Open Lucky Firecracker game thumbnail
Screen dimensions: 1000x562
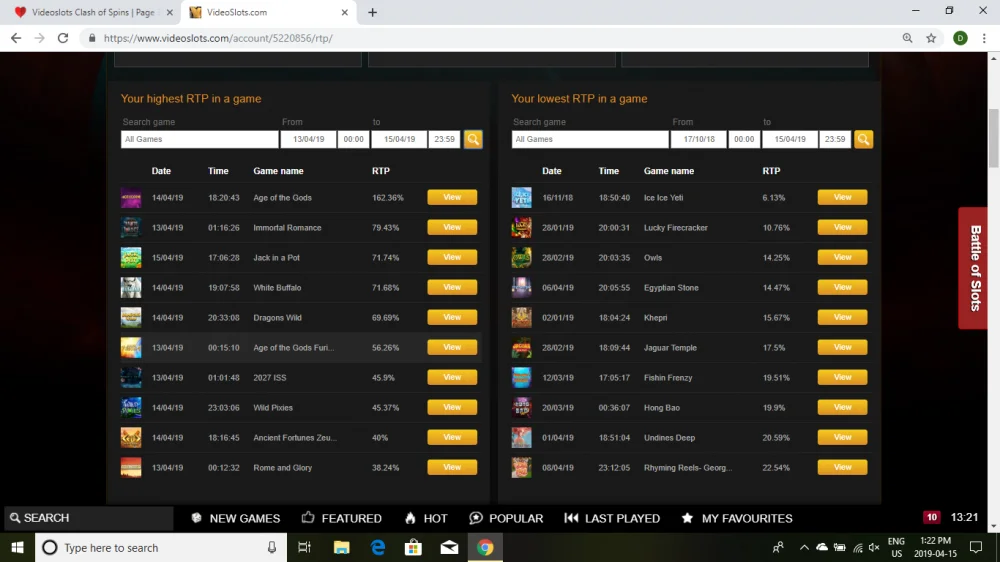tap(521, 228)
